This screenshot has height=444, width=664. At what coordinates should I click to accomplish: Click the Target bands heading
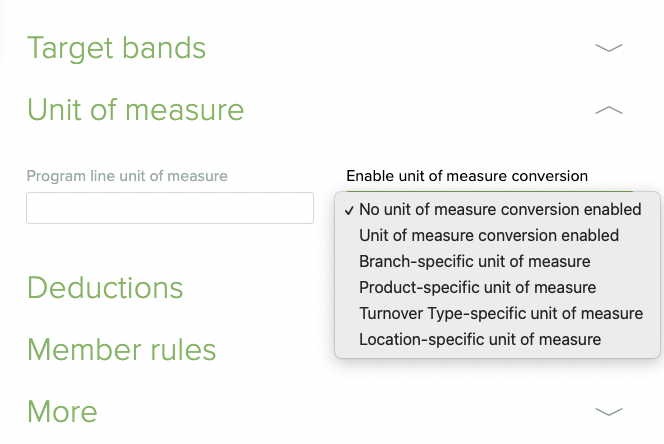coord(116,48)
